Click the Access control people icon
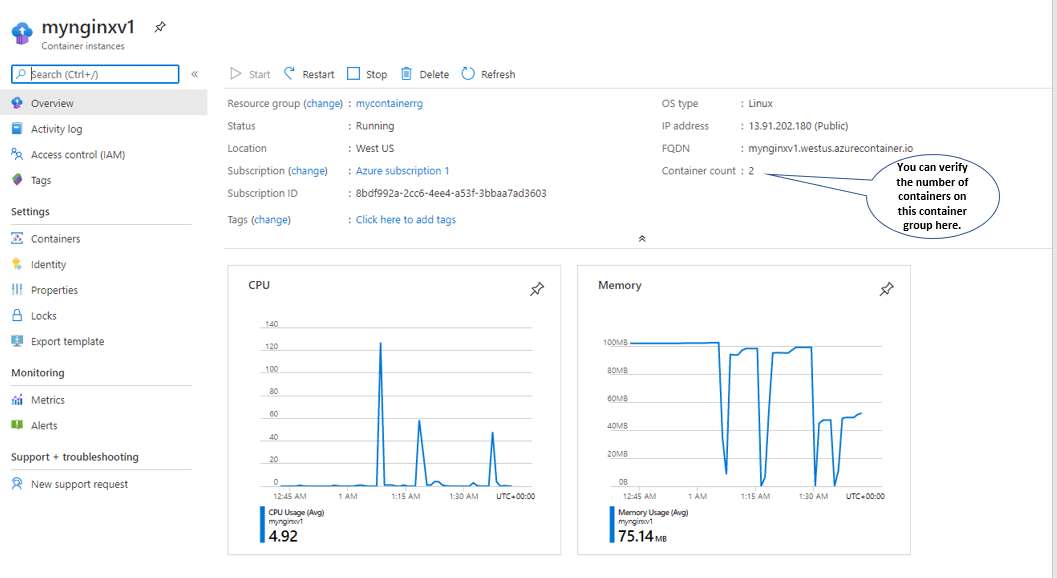This screenshot has width=1057, height=578. pos(17,154)
